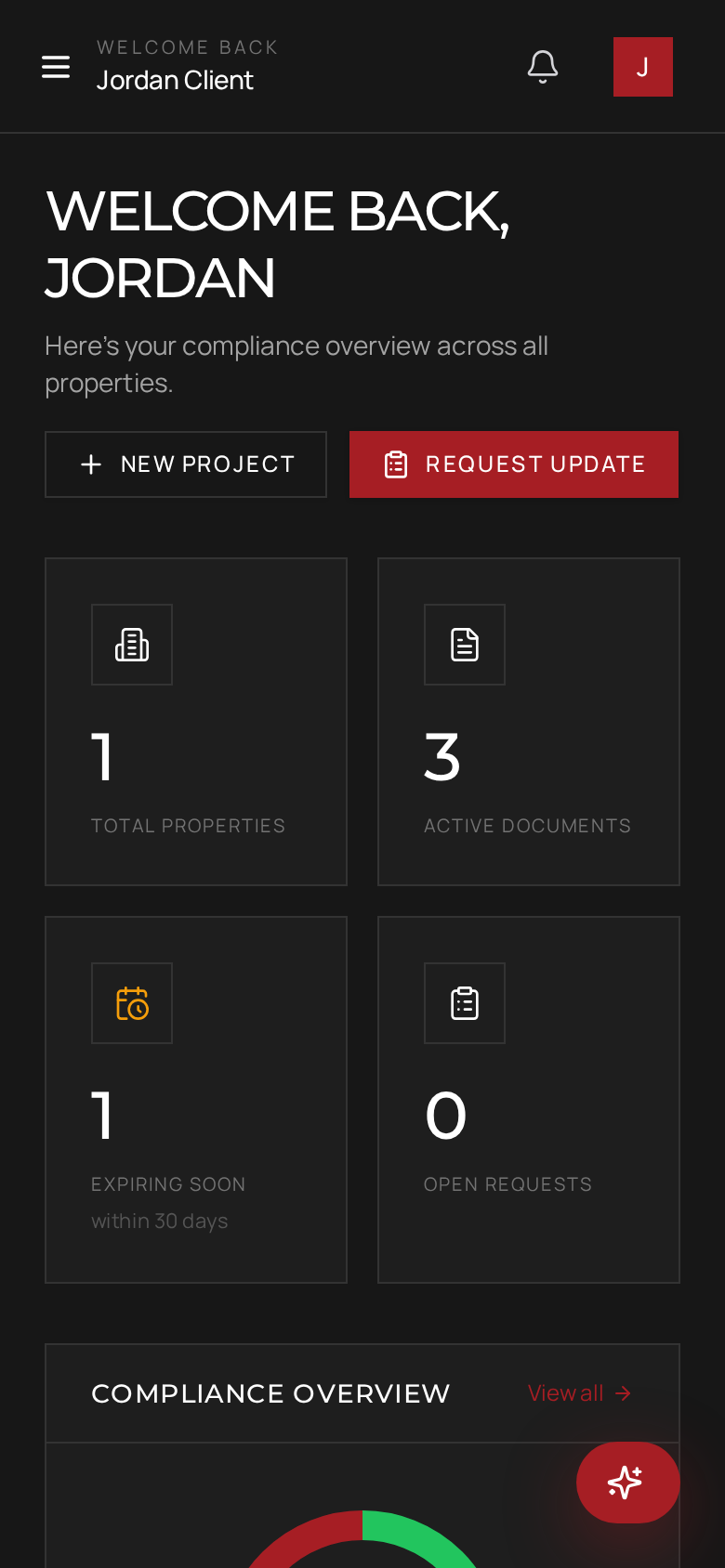The image size is (725, 1568).
Task: Click the arrow icon beside View all
Action: point(624,1393)
